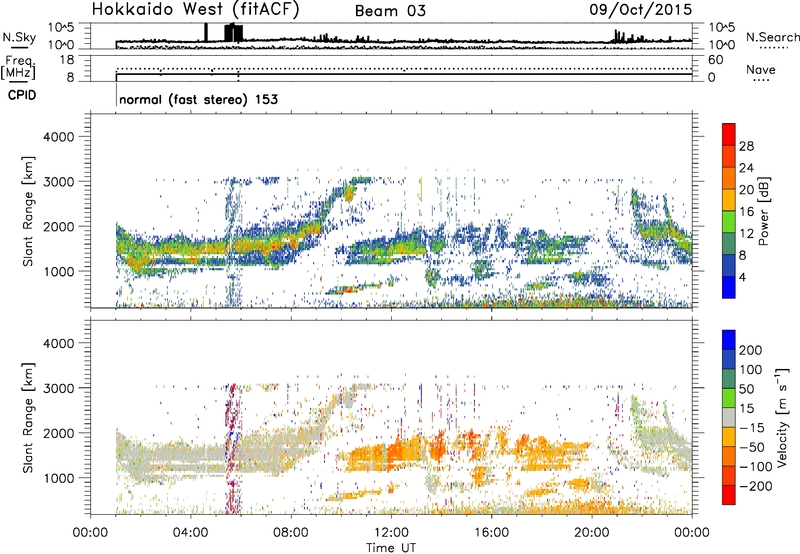
Task: Click the date '09/Oct/2015'
Action: tap(641, 10)
